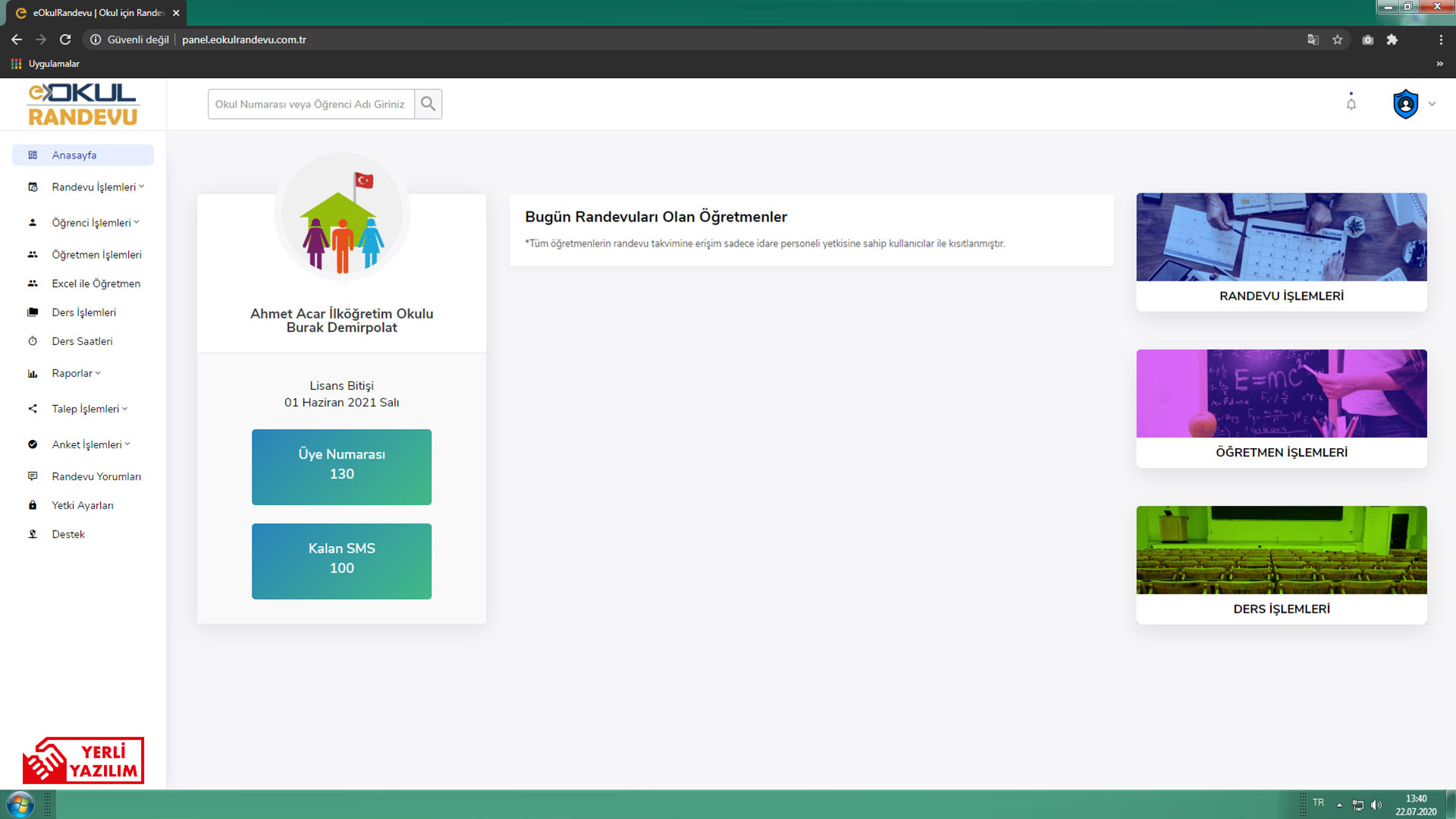Open Destek sidebar link
Viewport: 1456px width, 819px height.
(x=68, y=534)
